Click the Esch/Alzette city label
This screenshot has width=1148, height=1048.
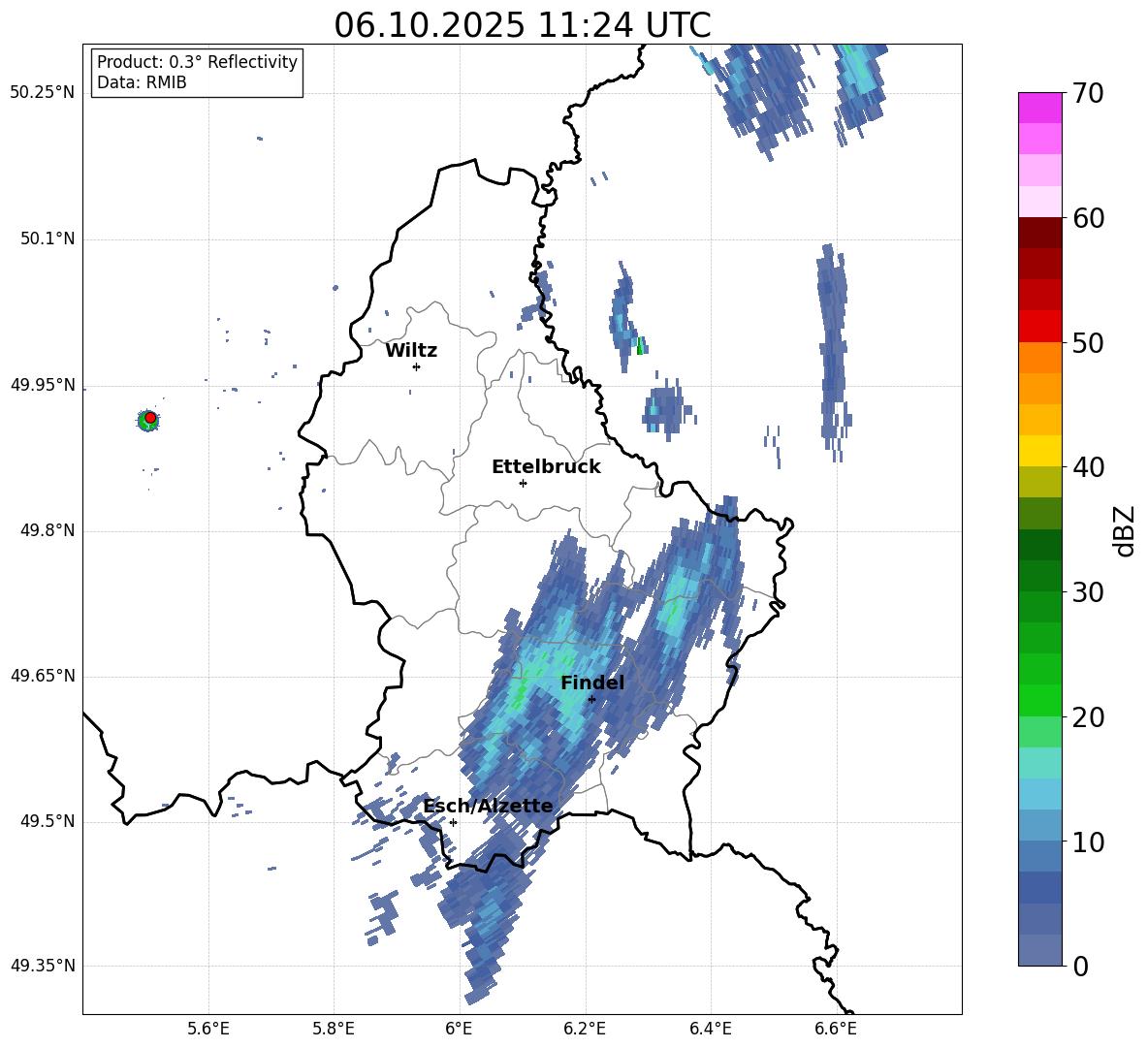489,807
